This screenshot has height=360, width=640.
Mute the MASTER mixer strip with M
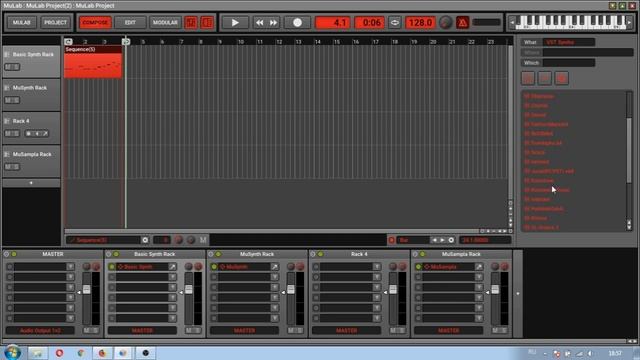point(87,330)
